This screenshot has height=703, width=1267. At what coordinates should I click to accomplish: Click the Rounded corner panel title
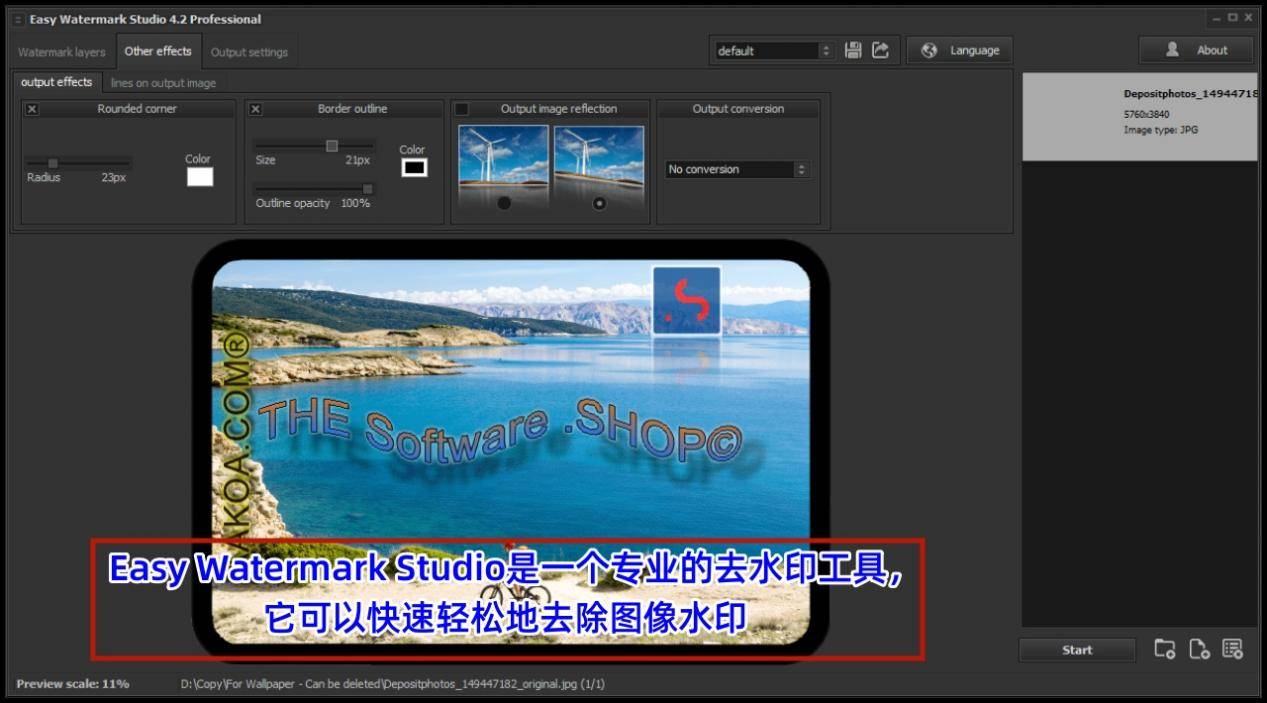pyautogui.click(x=137, y=109)
